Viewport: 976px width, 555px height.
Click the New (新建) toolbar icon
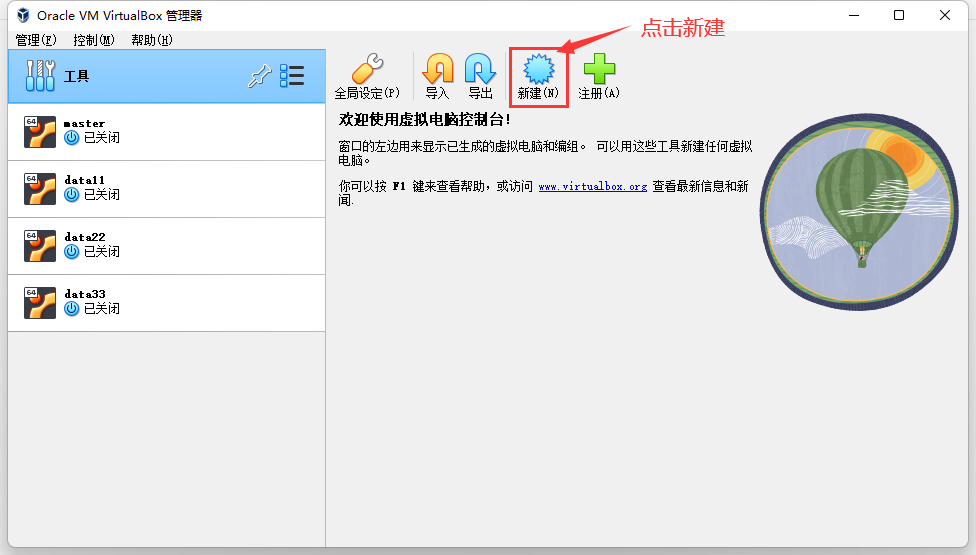(x=538, y=69)
